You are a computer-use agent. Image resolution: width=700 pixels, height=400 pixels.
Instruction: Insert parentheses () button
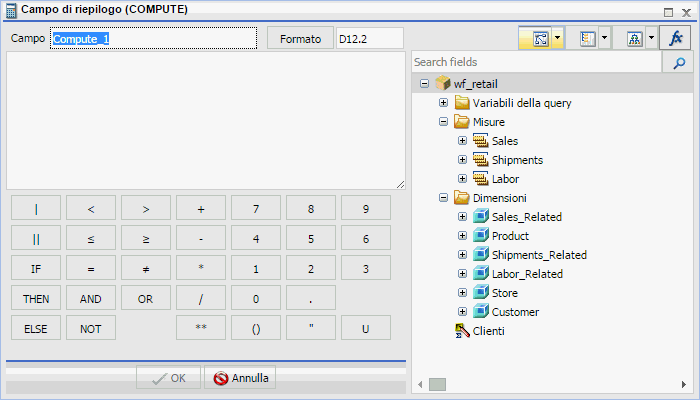(256, 328)
